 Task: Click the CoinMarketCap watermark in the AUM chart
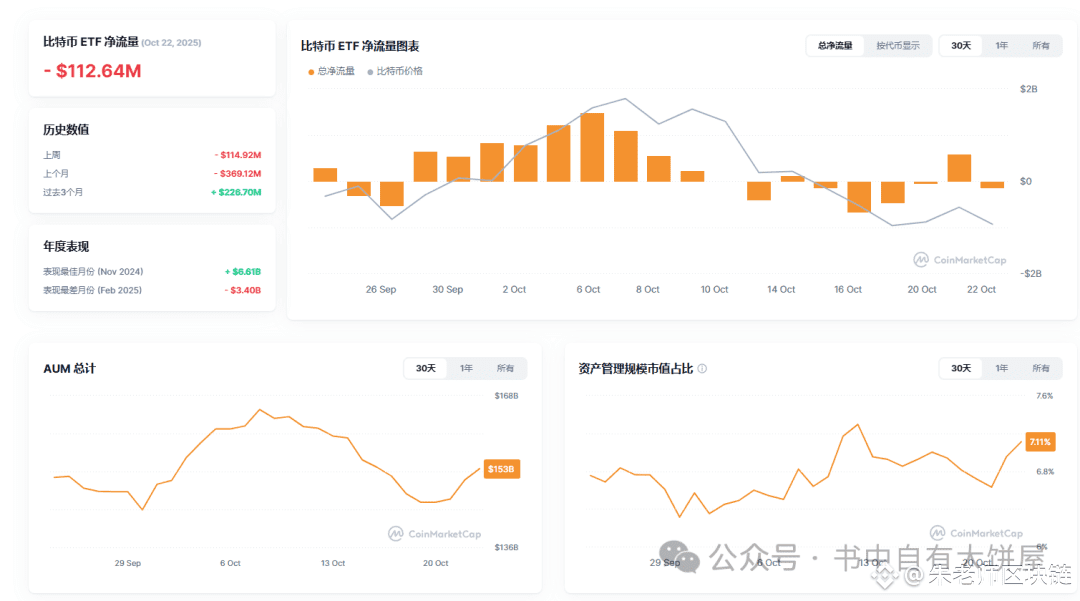point(432,533)
